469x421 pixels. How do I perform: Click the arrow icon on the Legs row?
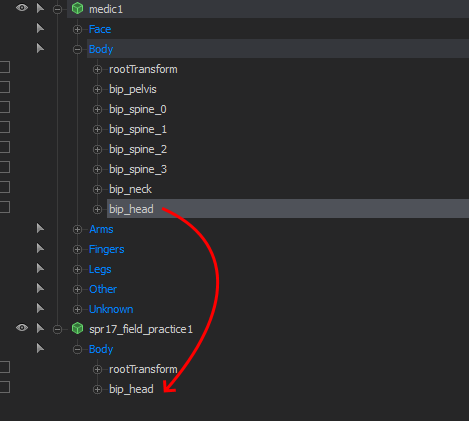pos(40,268)
